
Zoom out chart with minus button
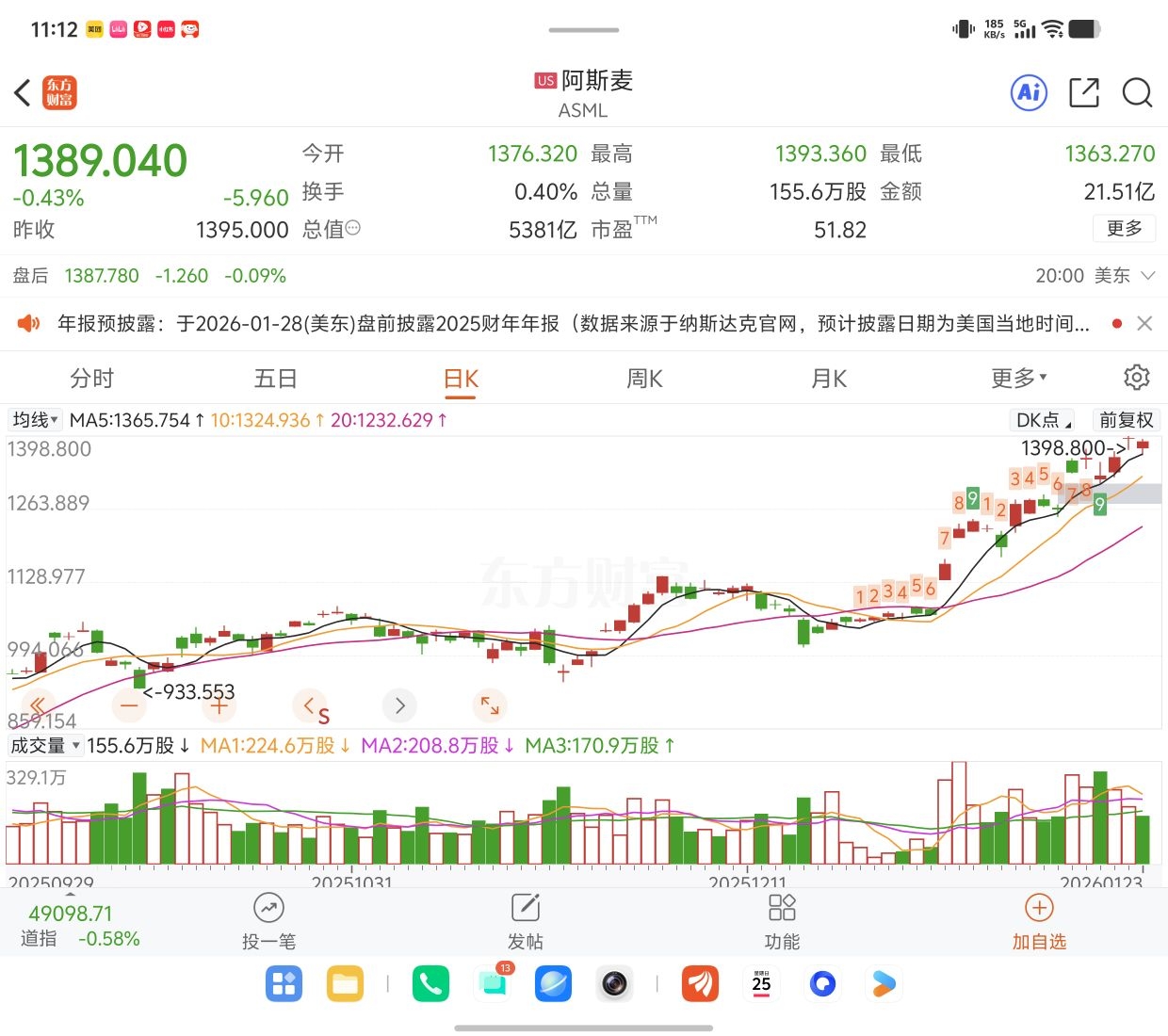coord(129,705)
